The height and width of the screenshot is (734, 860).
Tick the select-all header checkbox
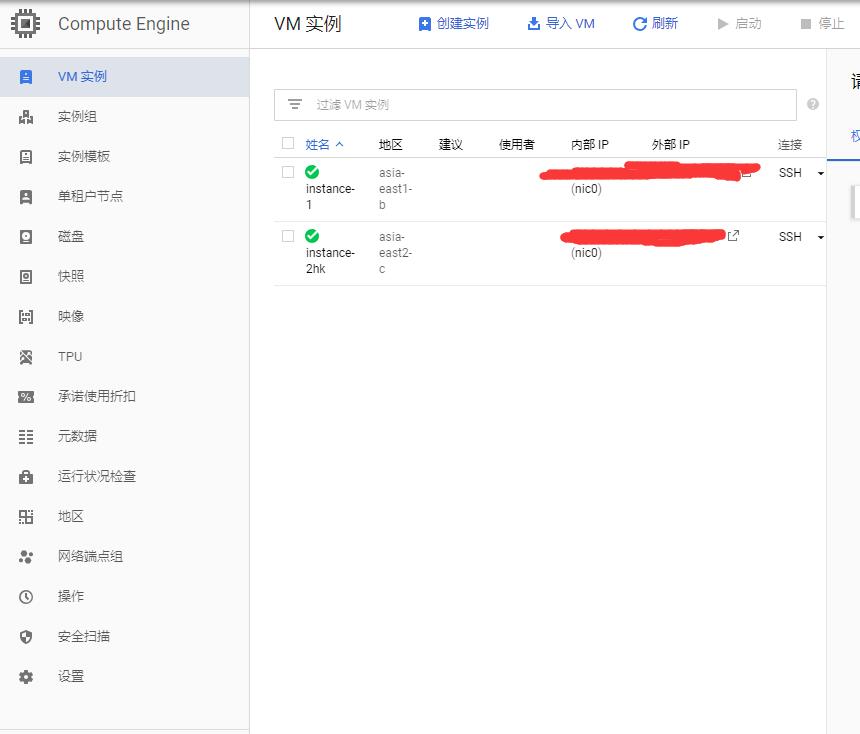pyautogui.click(x=288, y=143)
